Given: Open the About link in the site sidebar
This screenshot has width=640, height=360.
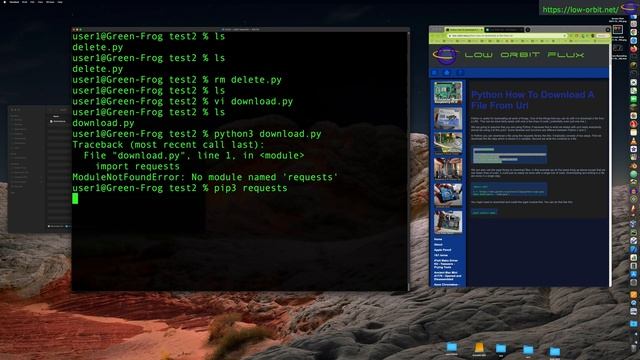Looking at the screenshot, I should [438, 244].
